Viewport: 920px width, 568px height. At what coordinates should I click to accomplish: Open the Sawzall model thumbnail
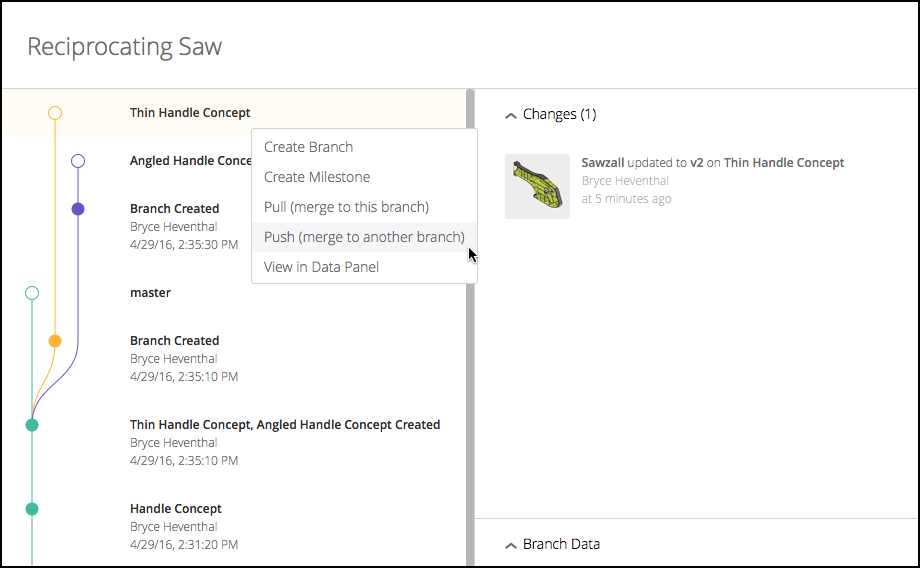(x=537, y=186)
